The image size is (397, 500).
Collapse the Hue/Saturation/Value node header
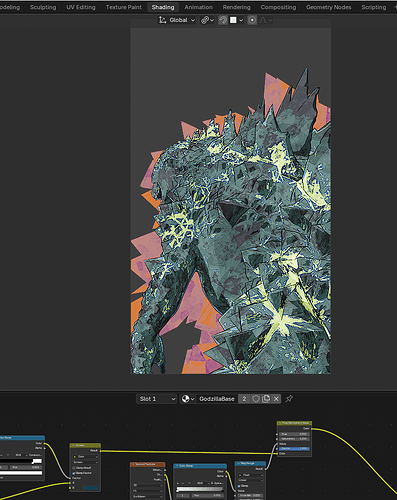pos(280,423)
